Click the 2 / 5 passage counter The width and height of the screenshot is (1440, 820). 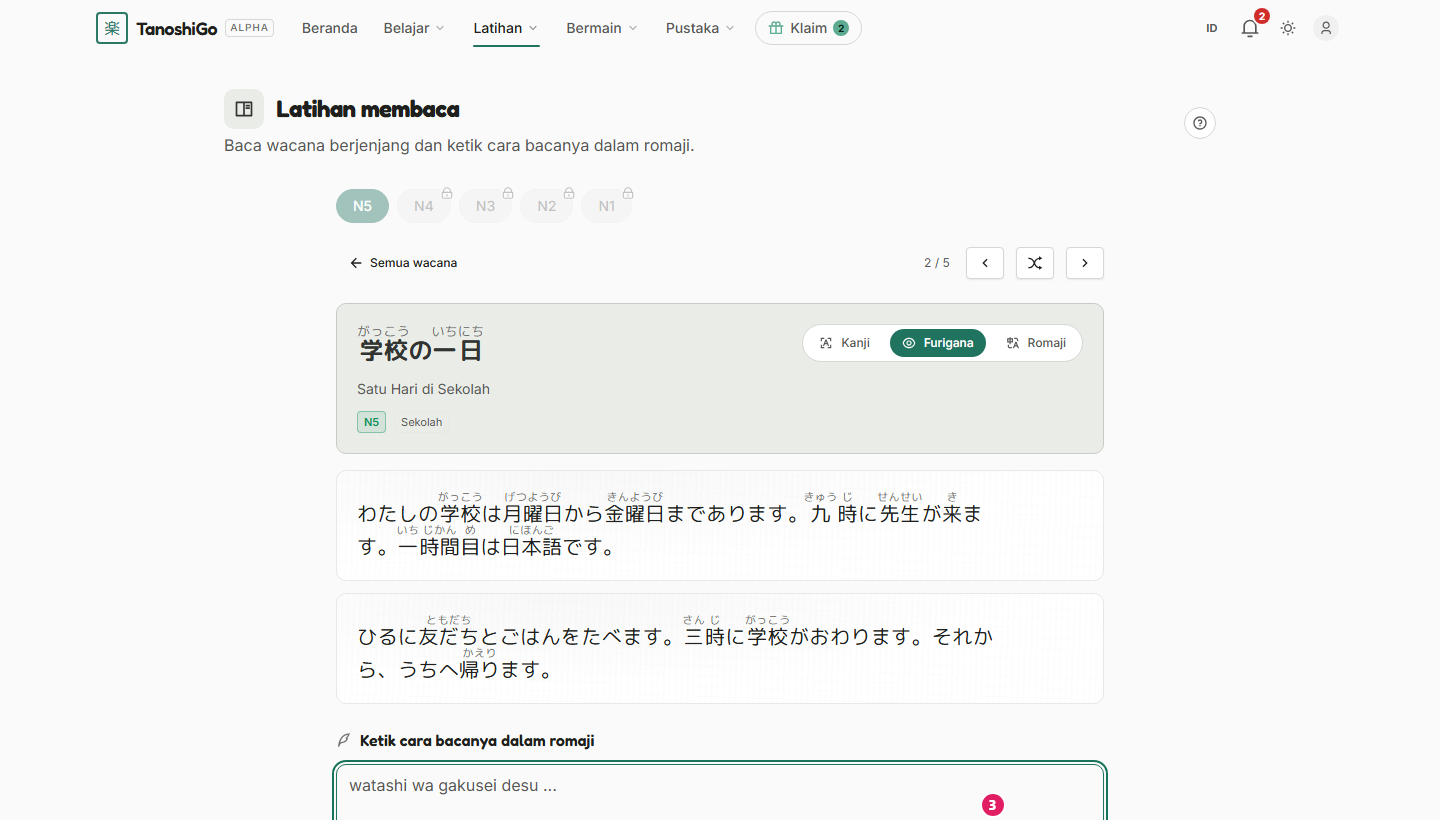pyautogui.click(x=937, y=263)
